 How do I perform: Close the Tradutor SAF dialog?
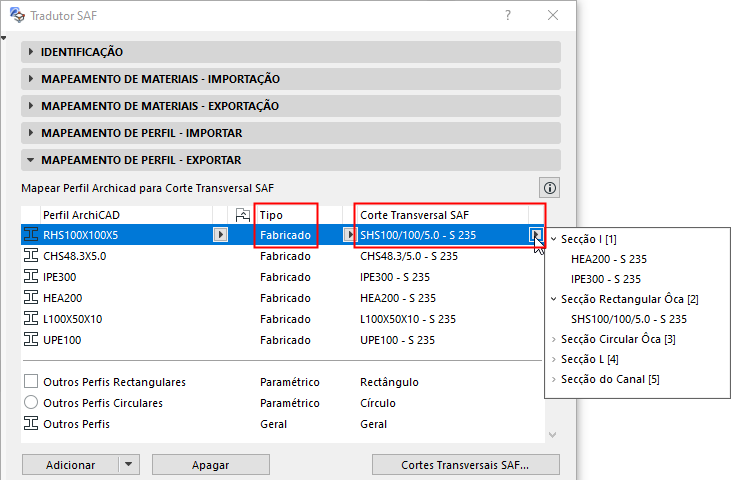[553, 15]
